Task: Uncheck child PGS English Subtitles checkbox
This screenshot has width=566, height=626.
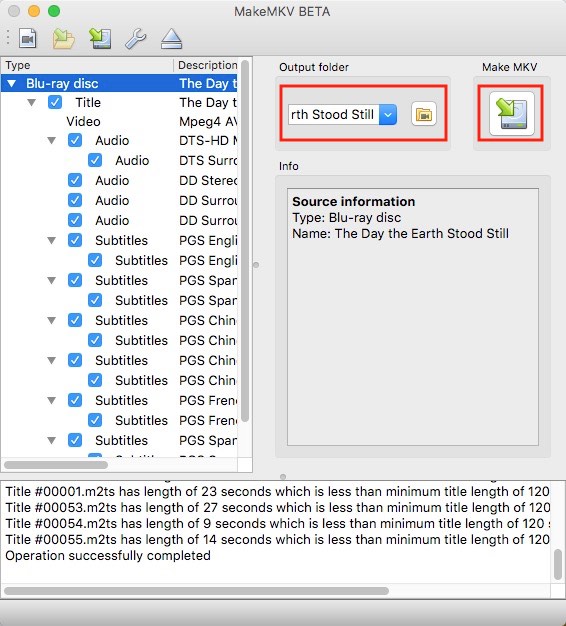Action: pos(95,260)
